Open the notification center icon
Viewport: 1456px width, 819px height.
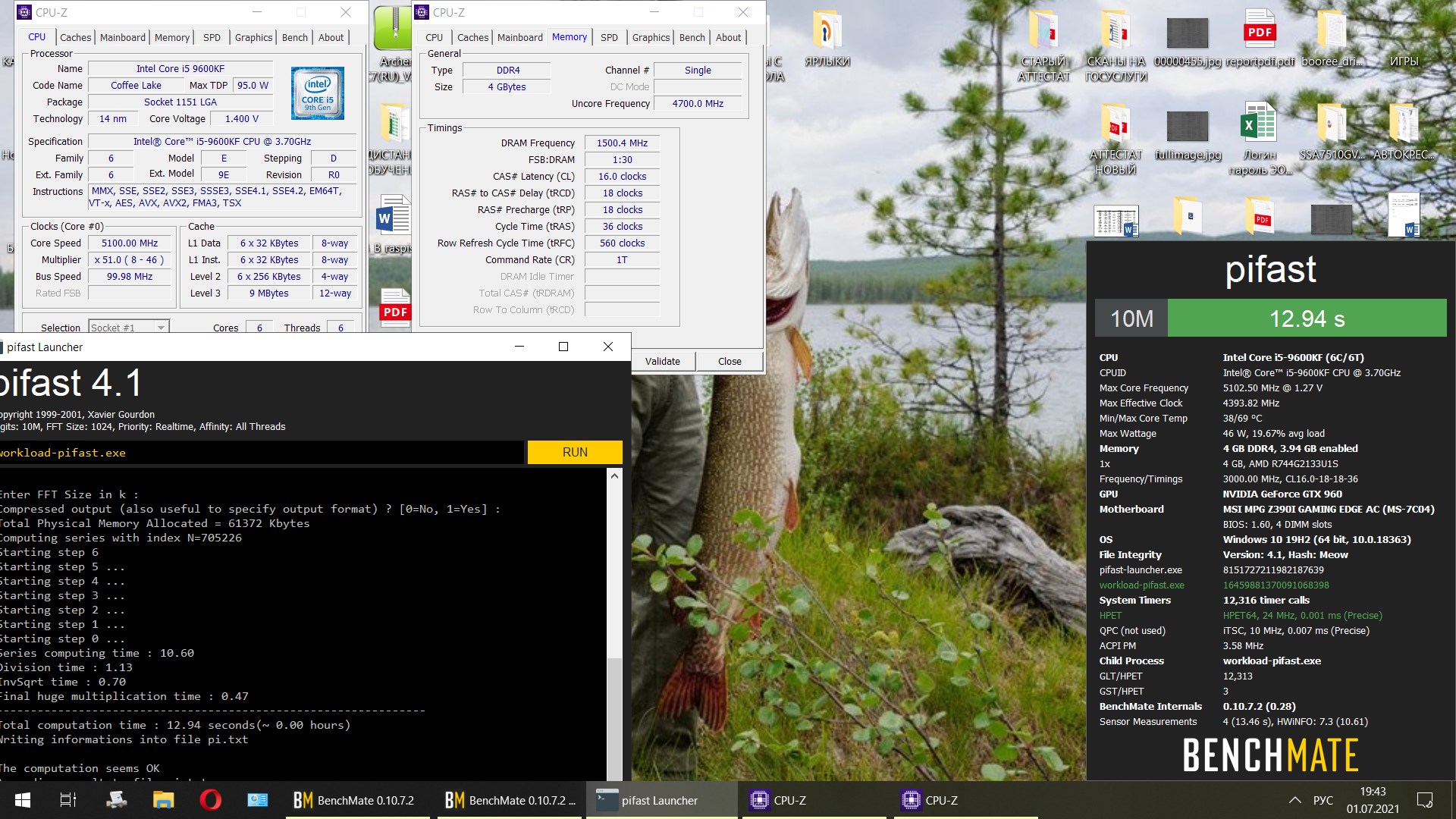pyautogui.click(x=1425, y=800)
